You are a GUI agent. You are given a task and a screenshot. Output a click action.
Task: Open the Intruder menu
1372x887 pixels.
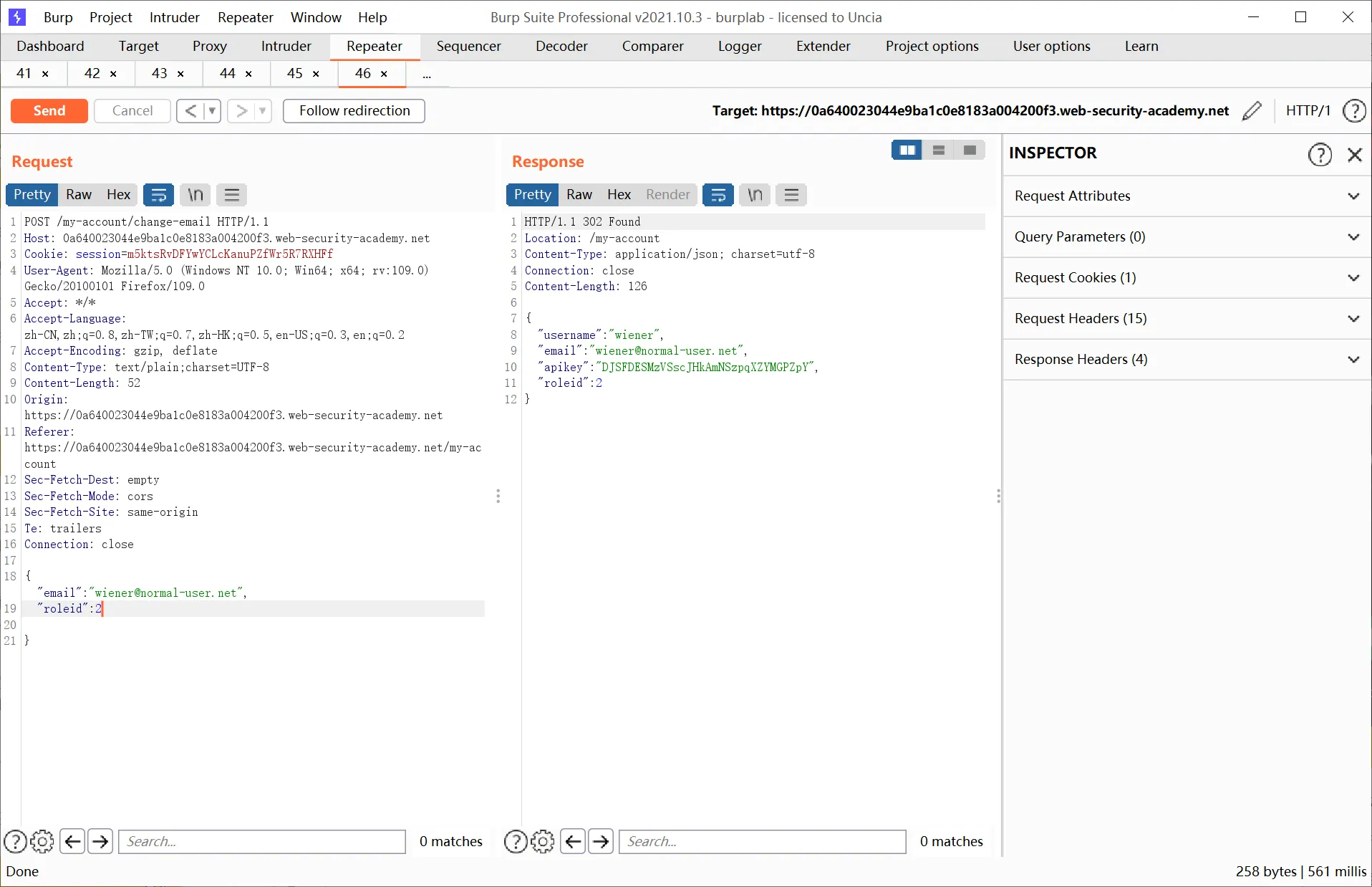point(175,17)
